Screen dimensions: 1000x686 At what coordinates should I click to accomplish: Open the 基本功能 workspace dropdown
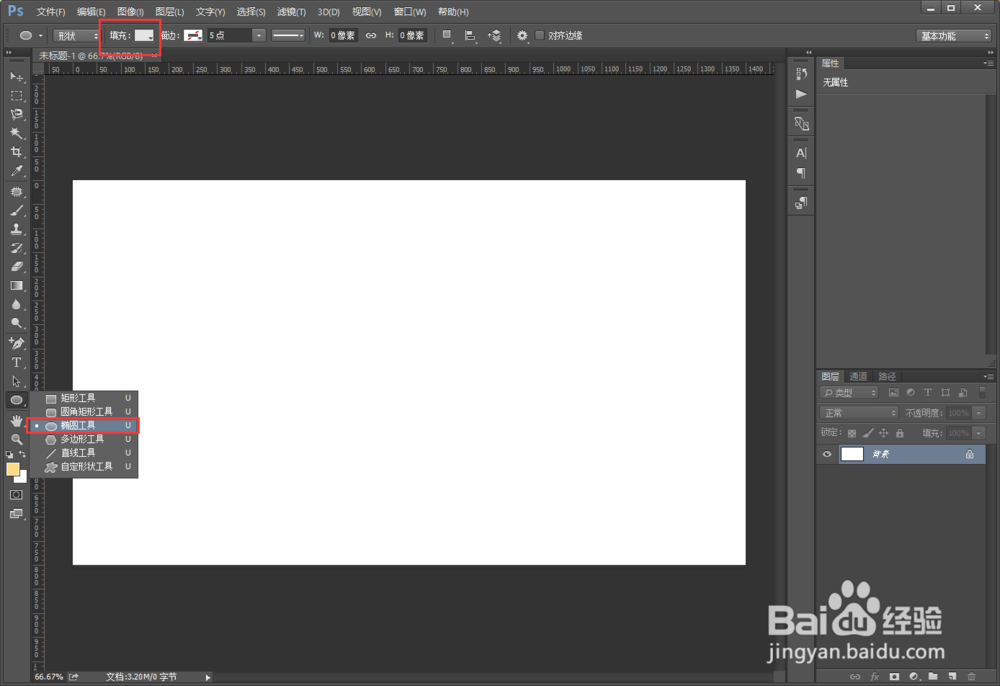pyautogui.click(x=953, y=36)
